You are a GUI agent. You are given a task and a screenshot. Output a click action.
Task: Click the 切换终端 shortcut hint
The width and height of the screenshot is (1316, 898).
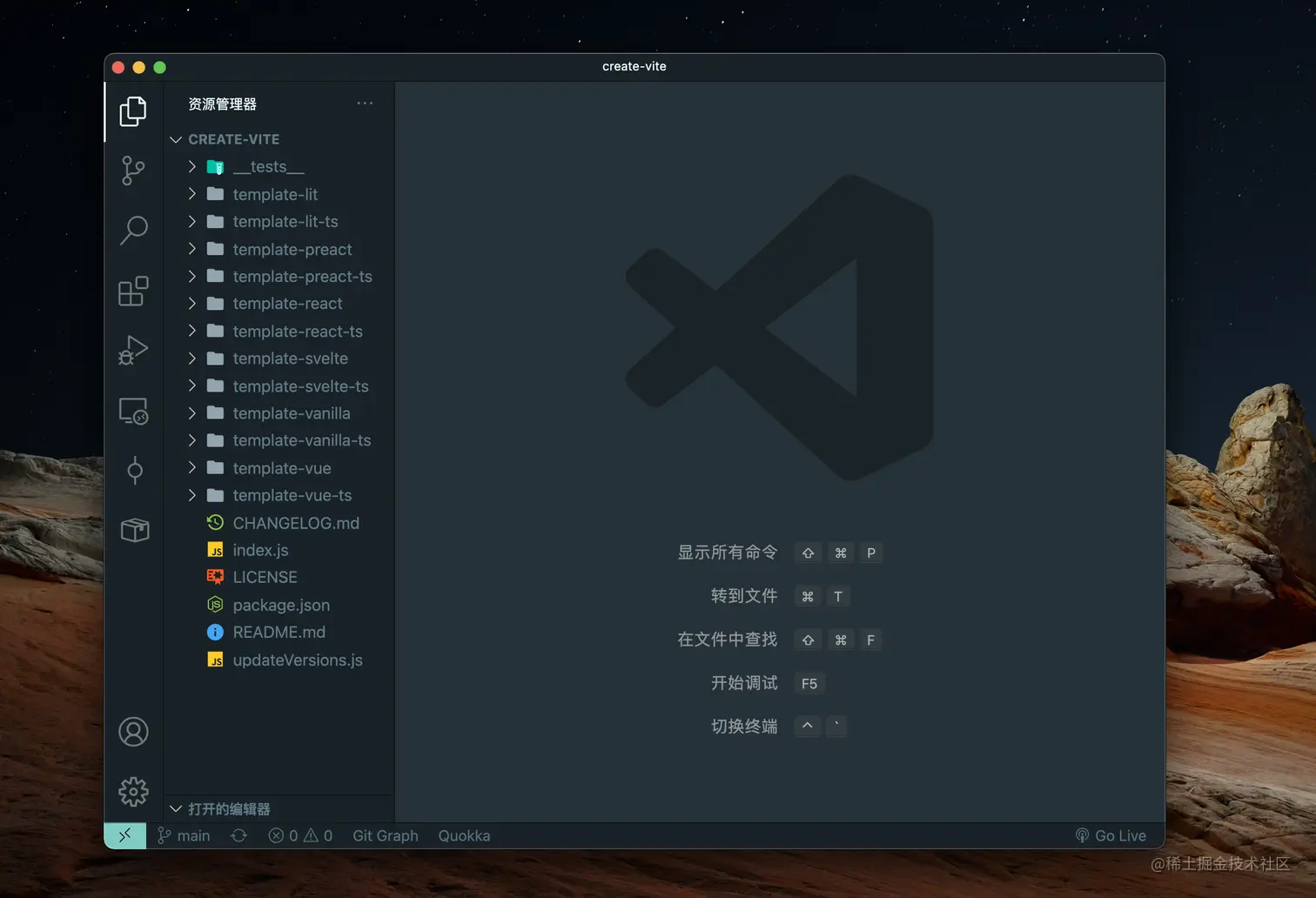click(744, 727)
